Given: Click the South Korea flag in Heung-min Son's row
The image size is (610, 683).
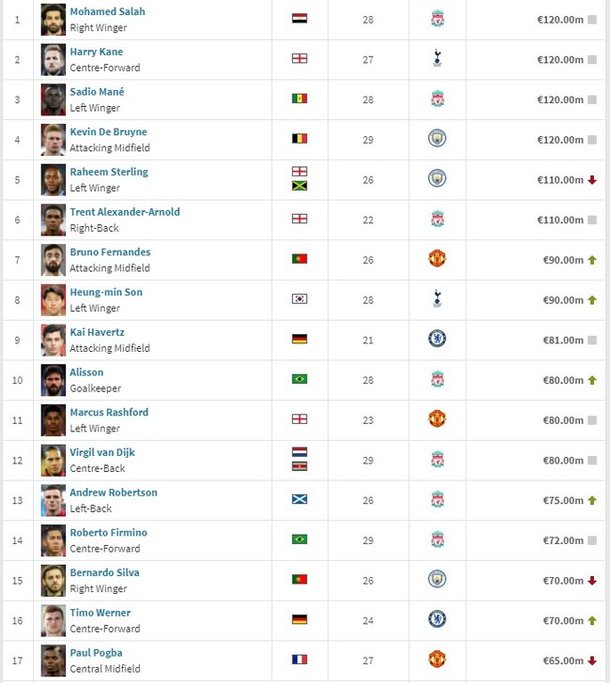Looking at the screenshot, I should (x=299, y=299).
